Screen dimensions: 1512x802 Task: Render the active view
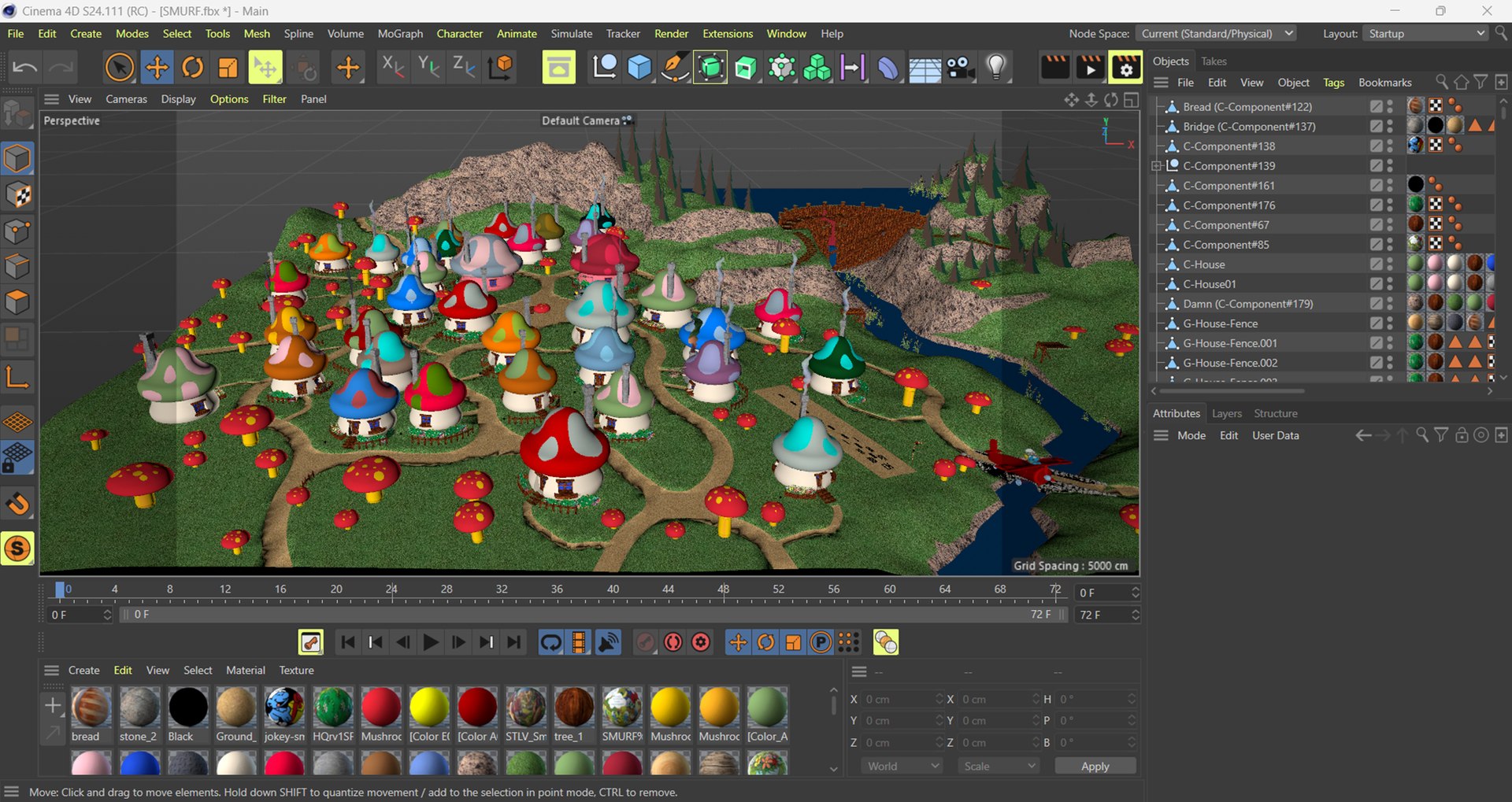tap(1054, 68)
